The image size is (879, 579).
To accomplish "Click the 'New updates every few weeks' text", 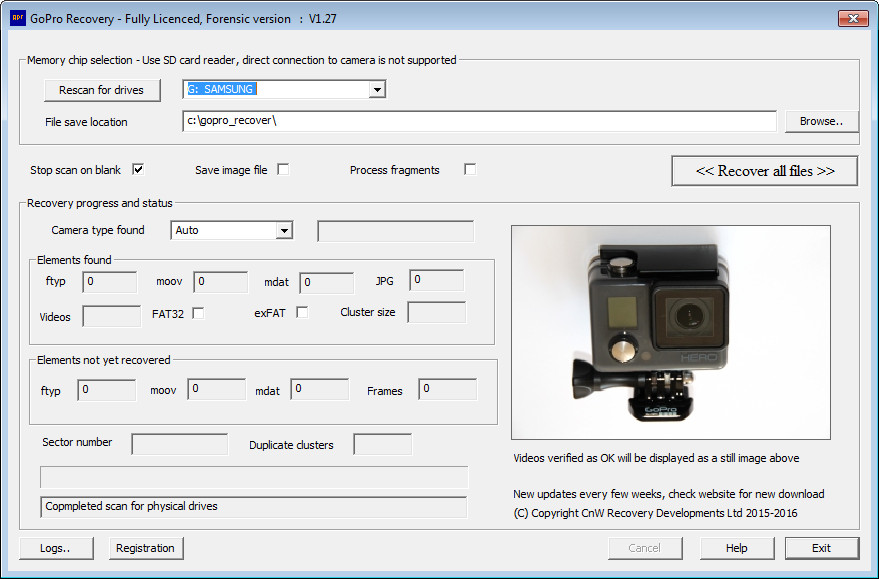I will pyautogui.click(x=668, y=494).
